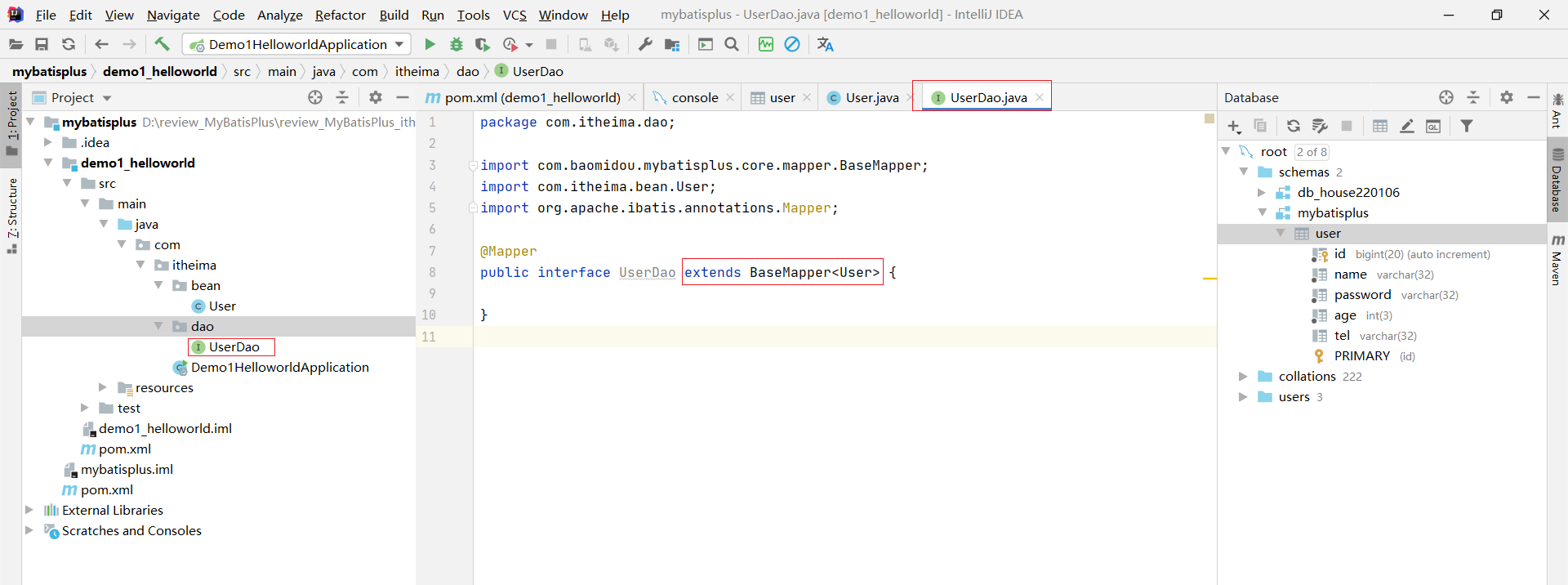Viewport: 1568px width, 585px height.
Task: Click BaseMapper<User> in the code
Action: 815,273
